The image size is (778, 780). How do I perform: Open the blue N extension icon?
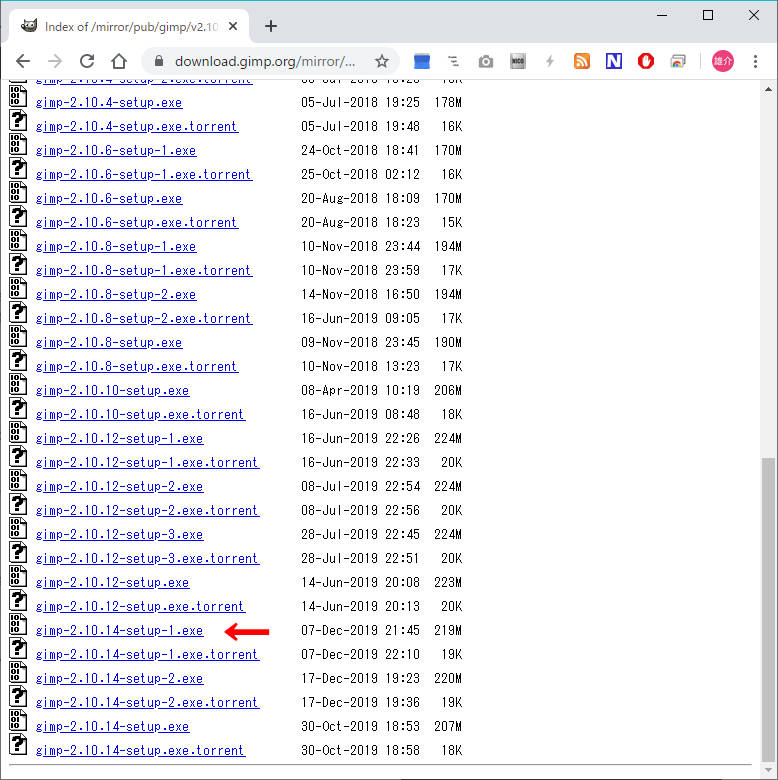(614, 61)
